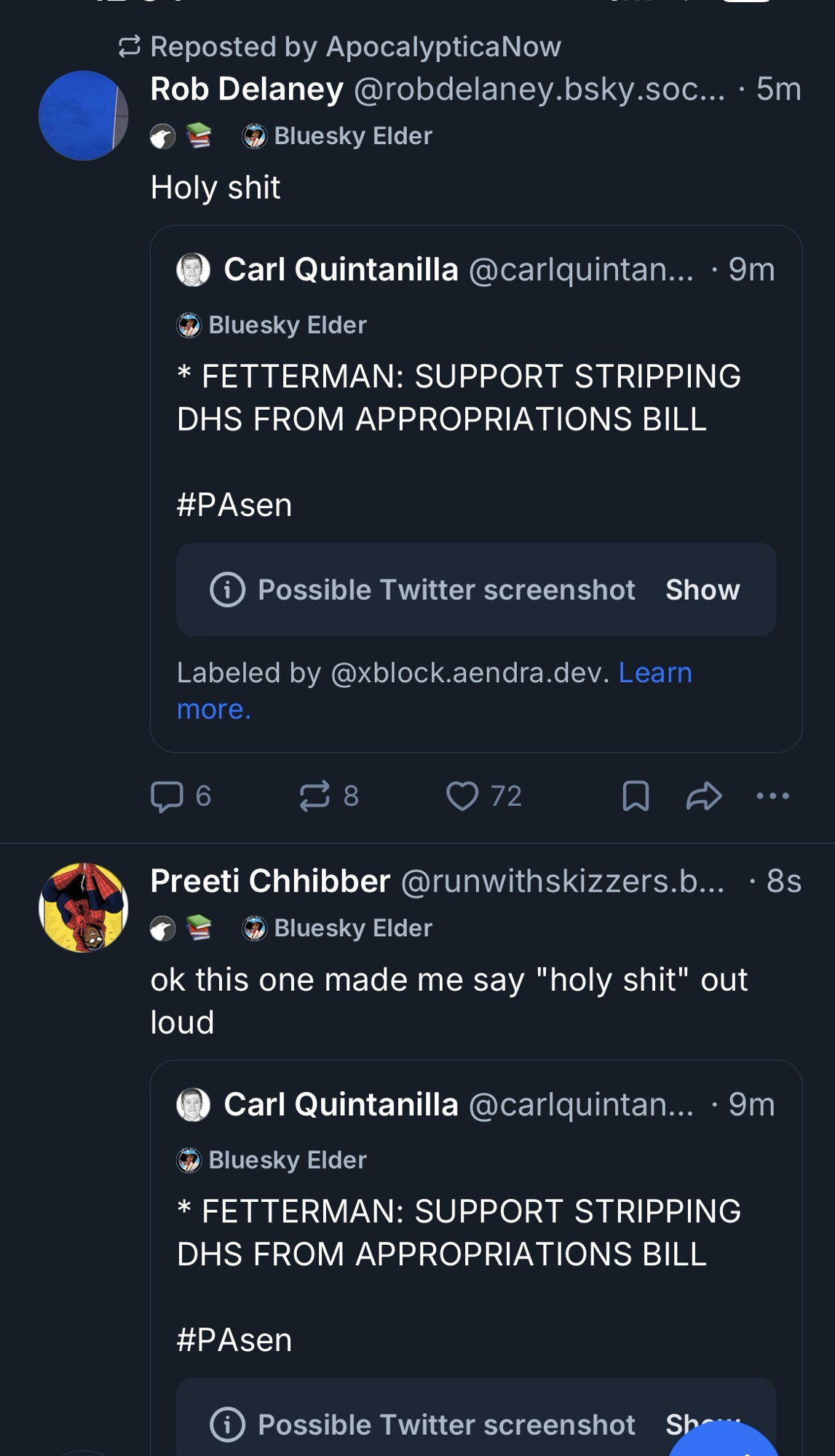Like Rob Delaney's post

(x=462, y=796)
